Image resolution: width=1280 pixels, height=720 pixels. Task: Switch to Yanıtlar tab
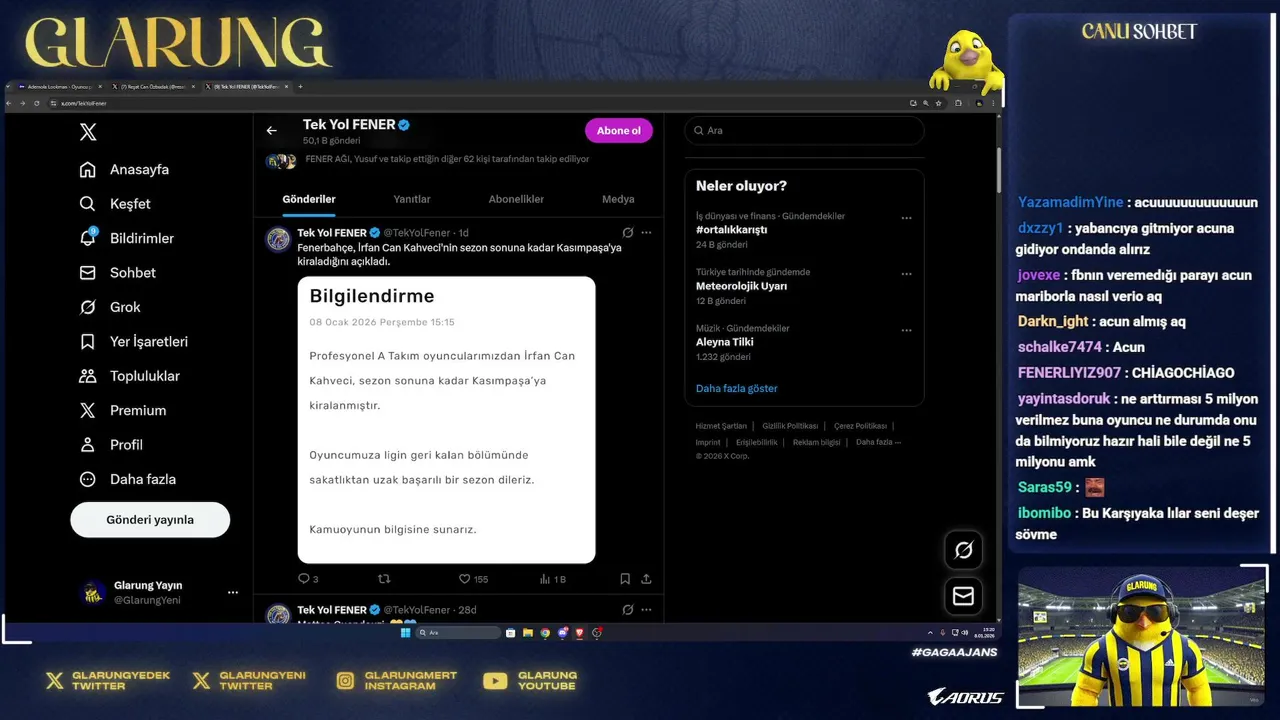pyautogui.click(x=412, y=200)
